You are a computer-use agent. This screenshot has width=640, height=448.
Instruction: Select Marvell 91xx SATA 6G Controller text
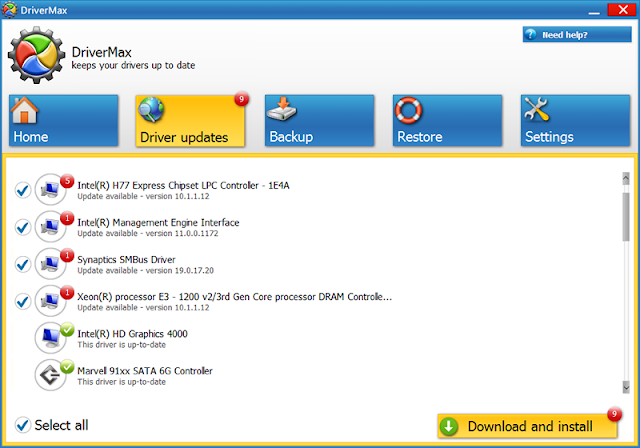[145, 371]
